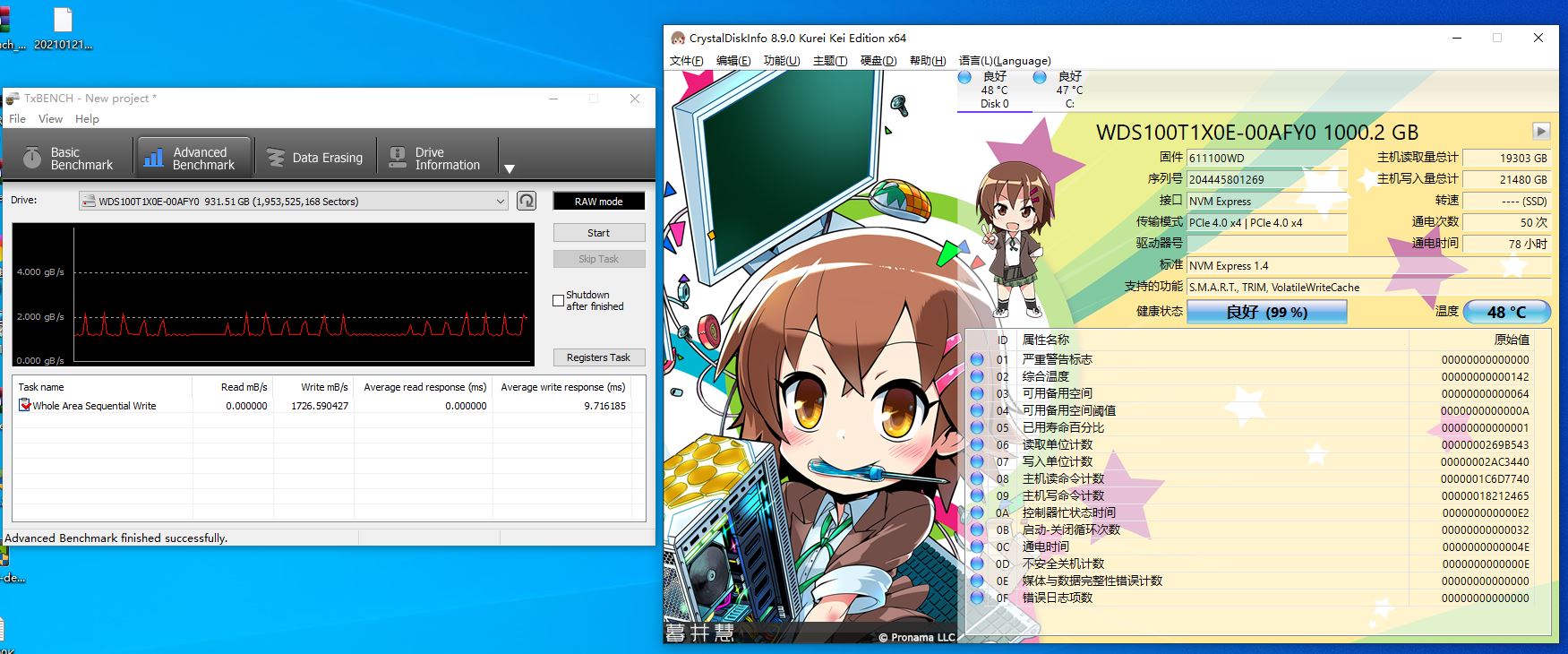Click the 48 °C temperature indicator button

click(x=1506, y=312)
